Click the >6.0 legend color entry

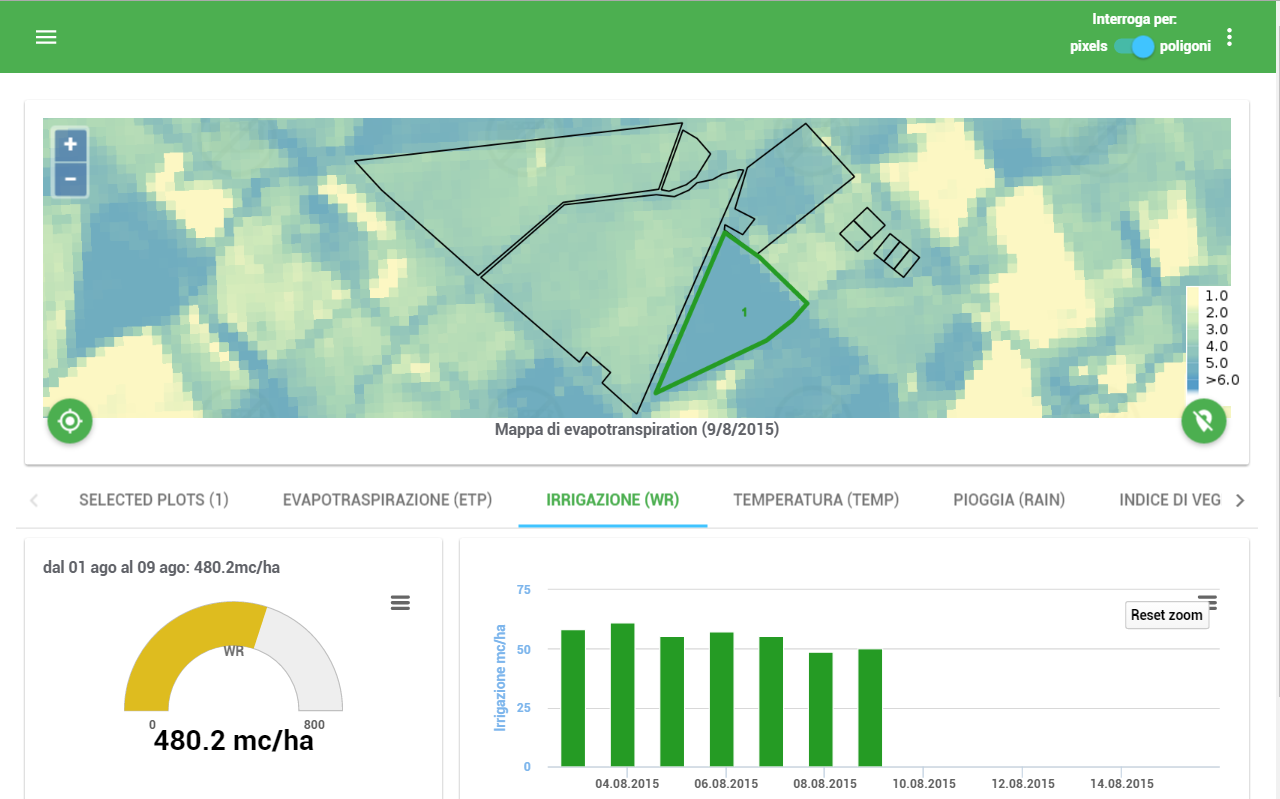click(1194, 381)
